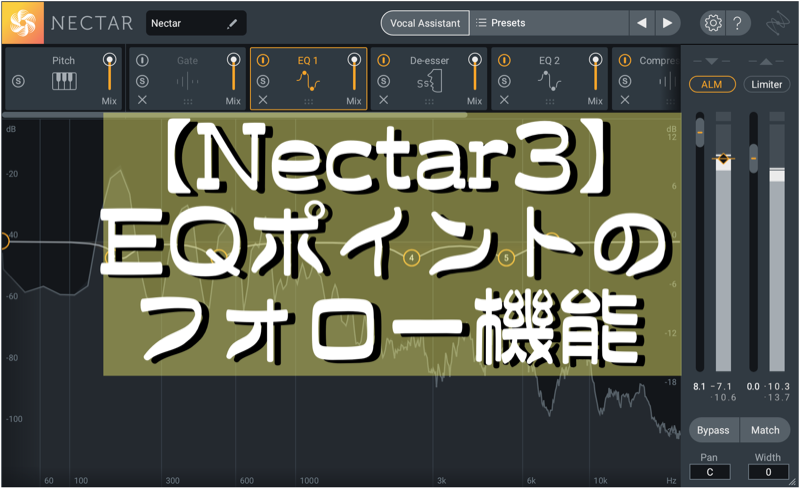Grab De-esser module drag handle dots
Image resolution: width=800 pixels, height=488 pixels.
(429, 102)
